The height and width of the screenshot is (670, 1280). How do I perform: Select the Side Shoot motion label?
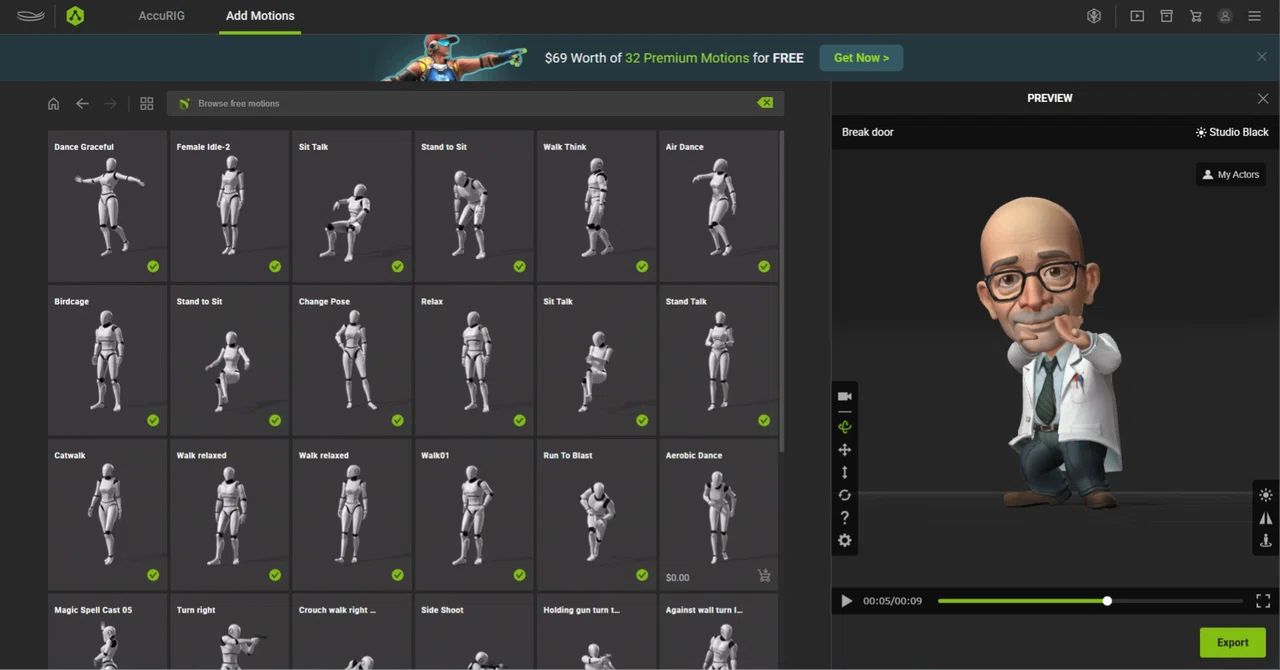point(442,610)
